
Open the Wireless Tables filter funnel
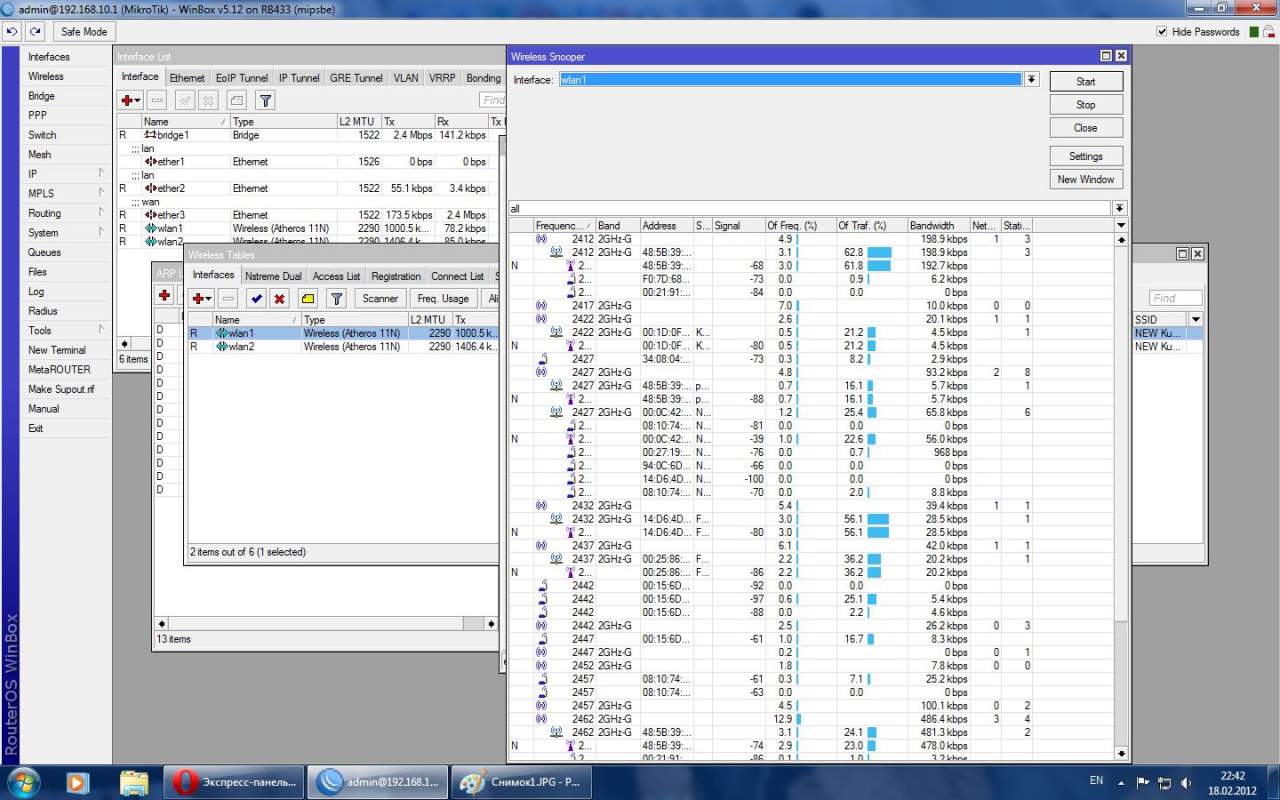pos(337,298)
